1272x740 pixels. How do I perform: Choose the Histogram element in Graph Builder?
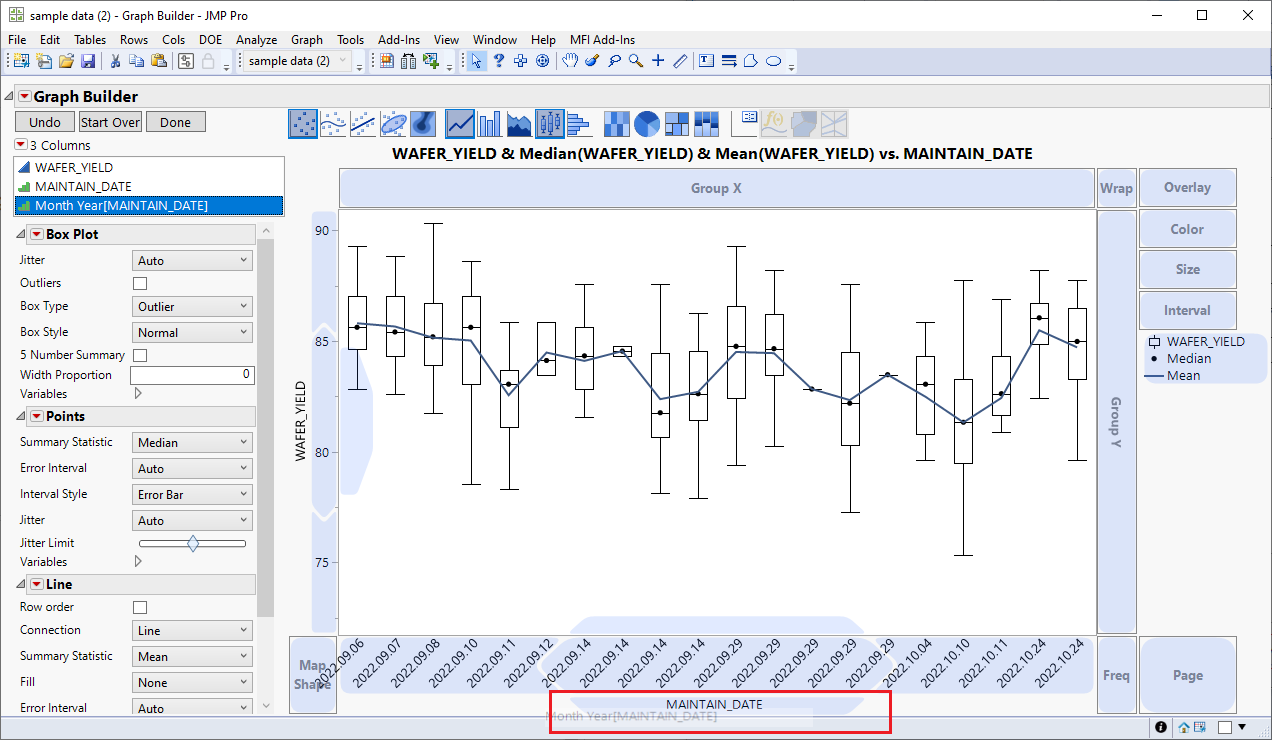[578, 124]
